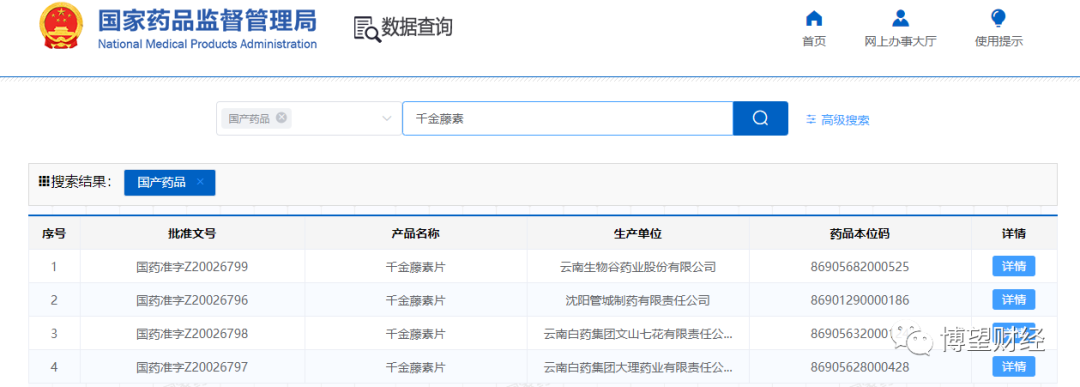The height and width of the screenshot is (387, 1080).
Task: Click the 高级搜索 filter sliders icon
Action: (811, 120)
